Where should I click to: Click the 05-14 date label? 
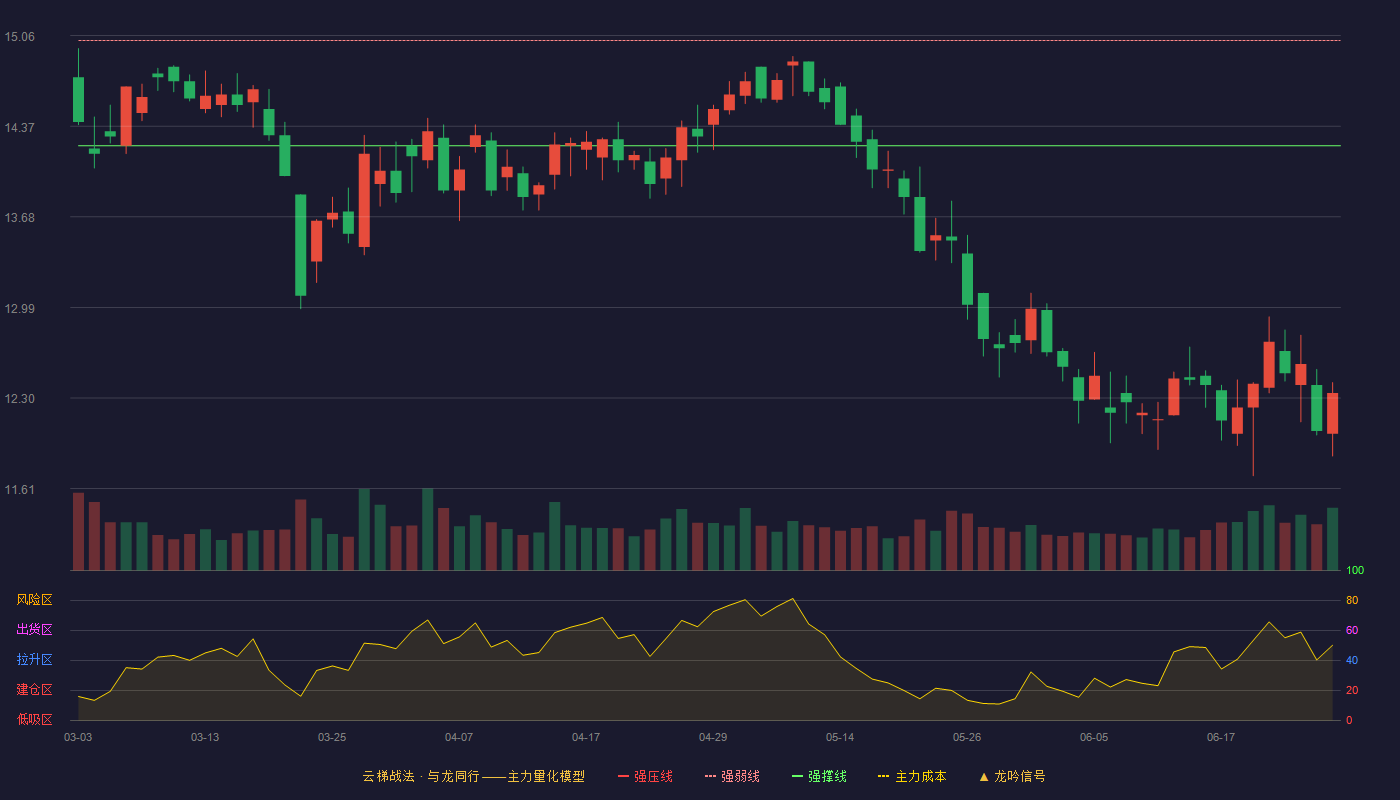(840, 737)
